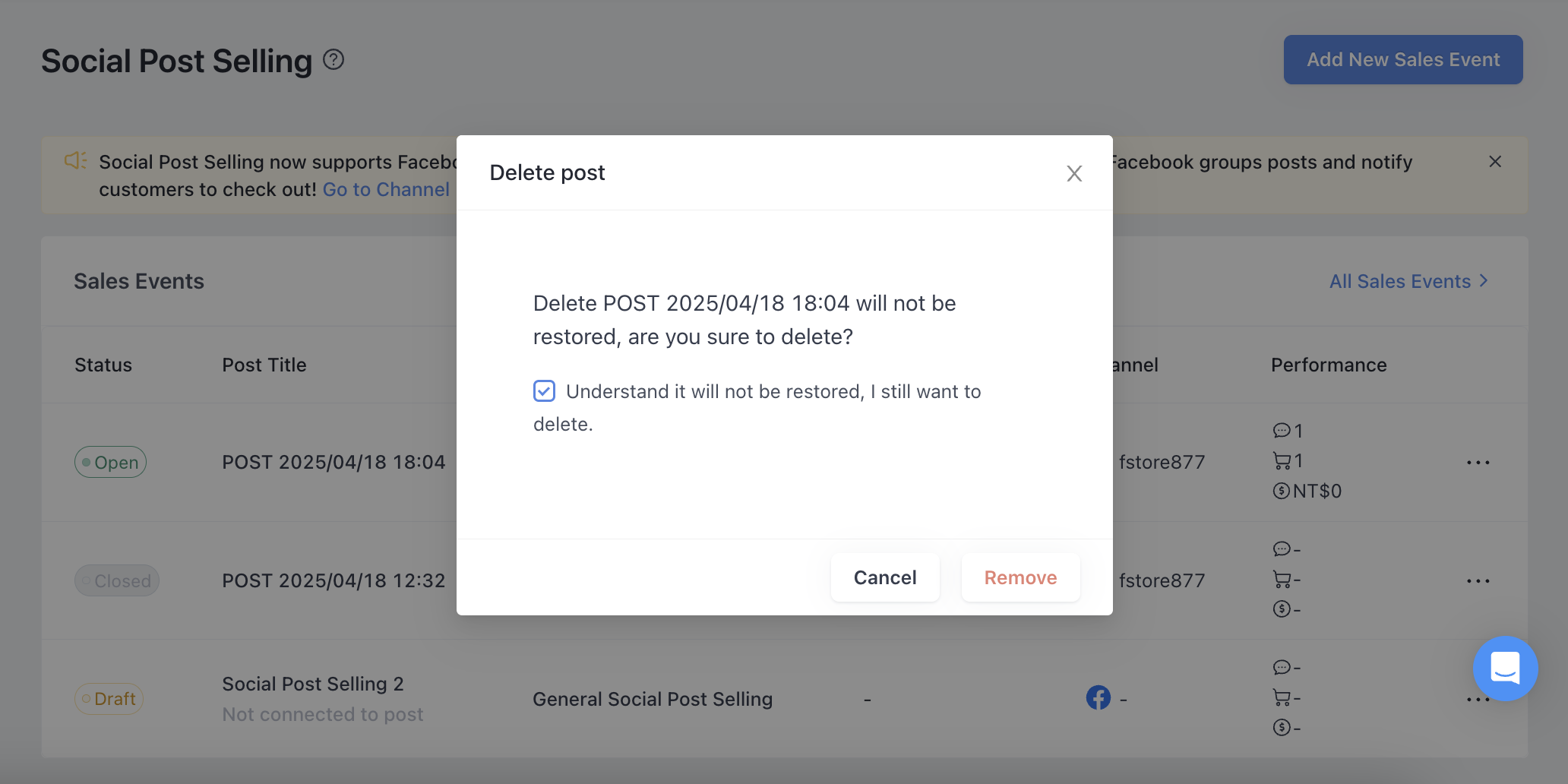This screenshot has height=784, width=1568.
Task: Click the Open status badge
Action: tap(110, 462)
